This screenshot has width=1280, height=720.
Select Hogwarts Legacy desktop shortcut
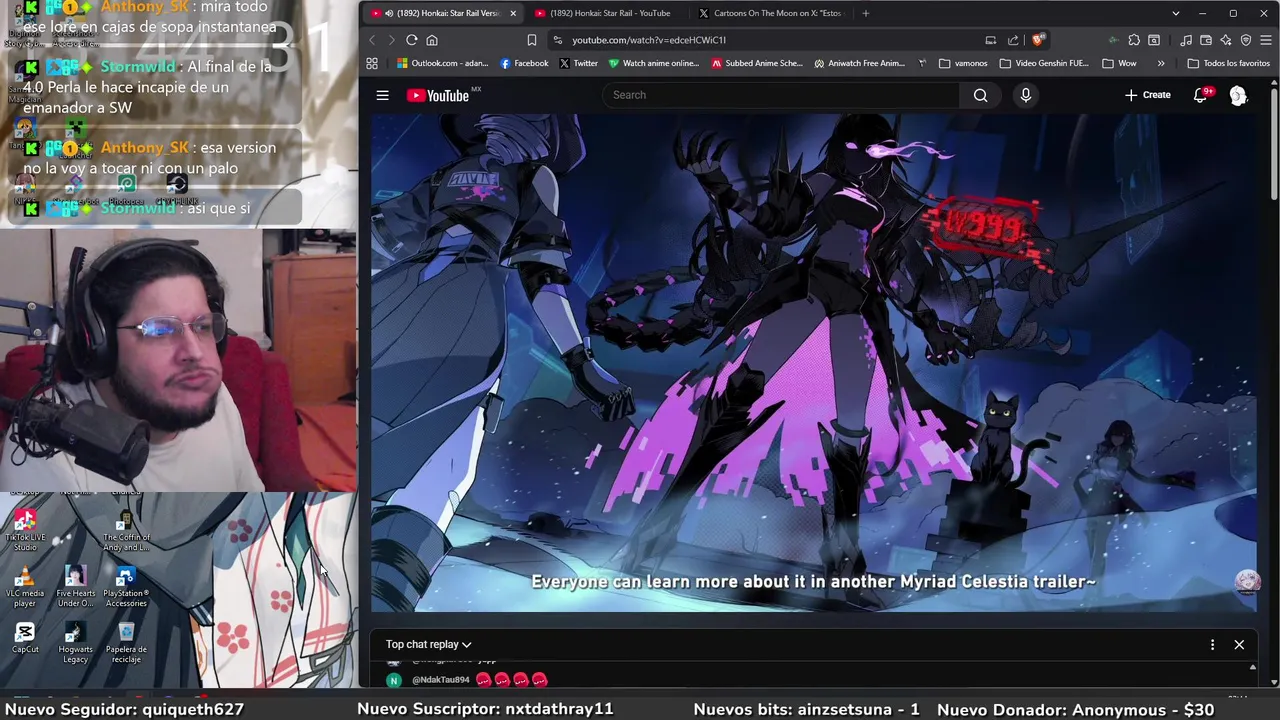[75, 643]
